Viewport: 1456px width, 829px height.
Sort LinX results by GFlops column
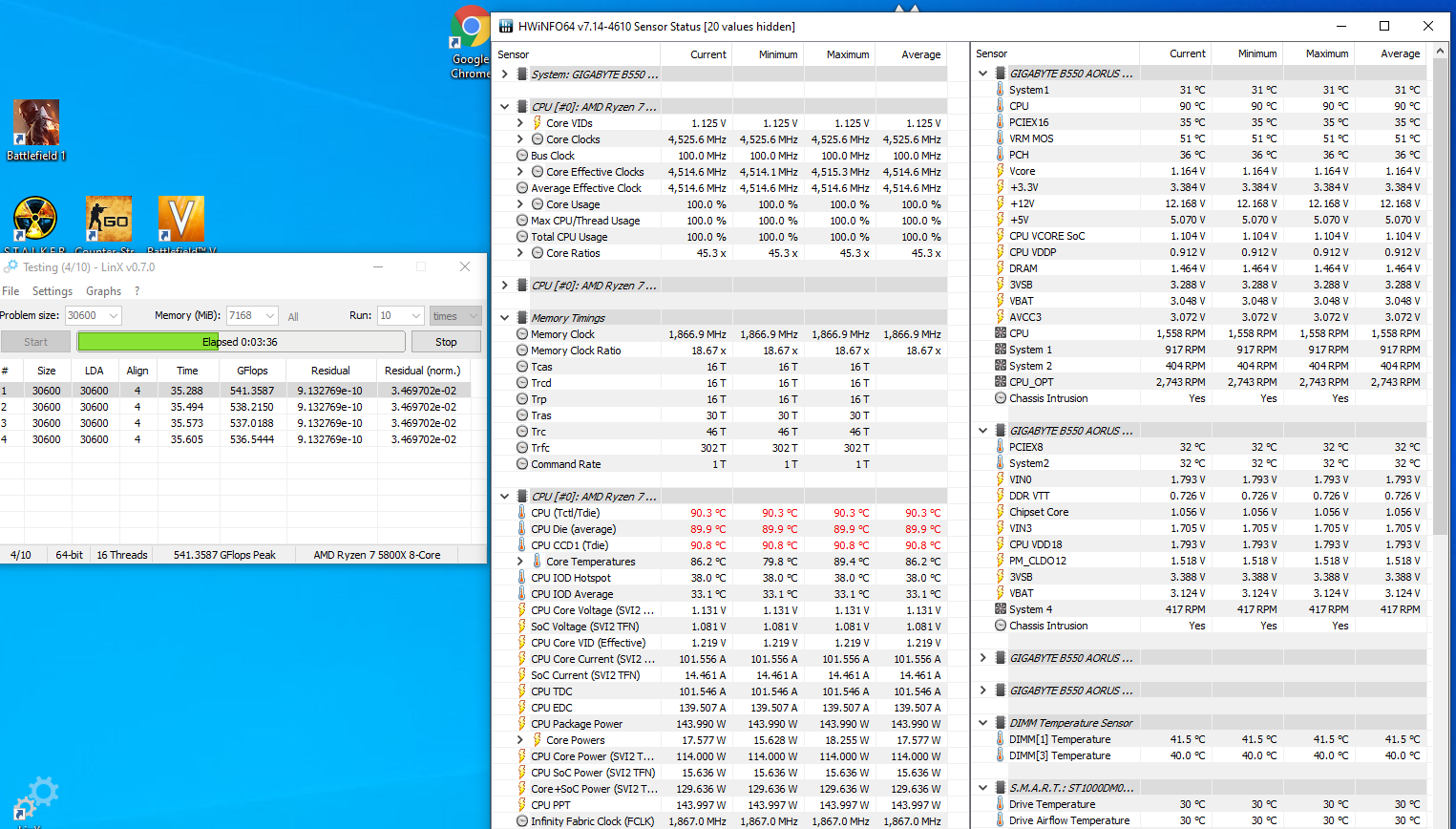click(x=252, y=371)
